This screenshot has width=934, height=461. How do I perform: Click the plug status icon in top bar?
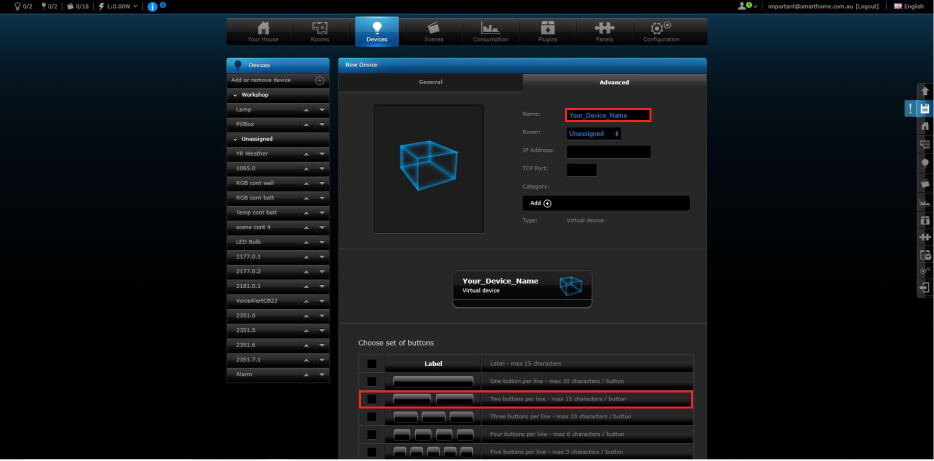click(43, 6)
